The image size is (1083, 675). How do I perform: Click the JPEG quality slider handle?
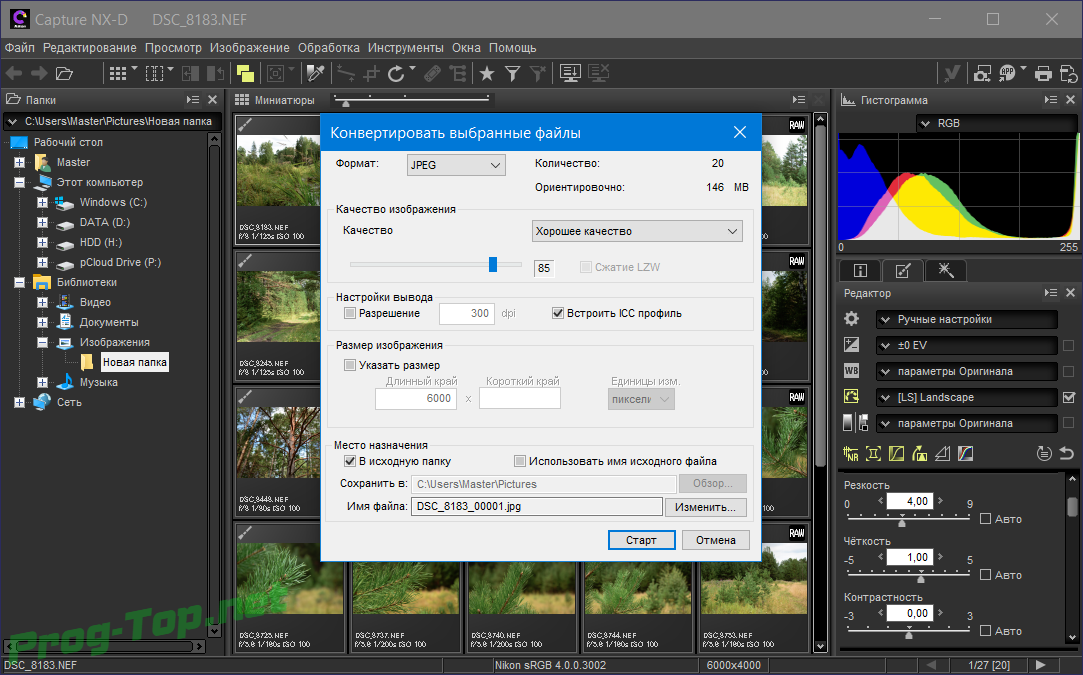[x=493, y=264]
